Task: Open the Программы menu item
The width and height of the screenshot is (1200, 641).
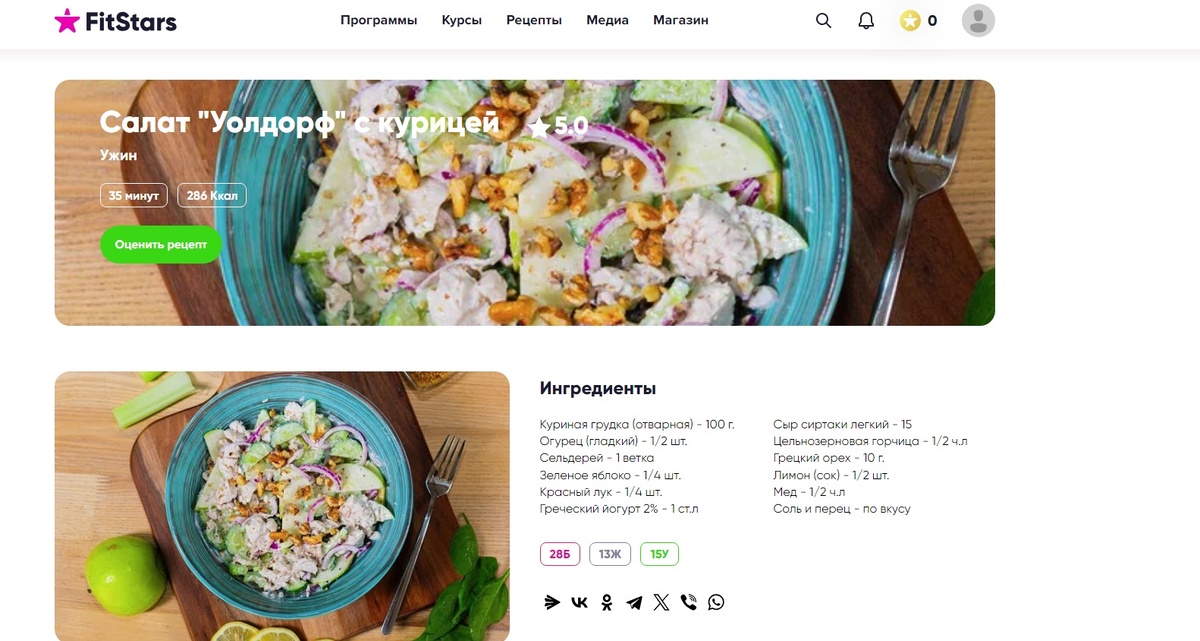Action: (379, 20)
